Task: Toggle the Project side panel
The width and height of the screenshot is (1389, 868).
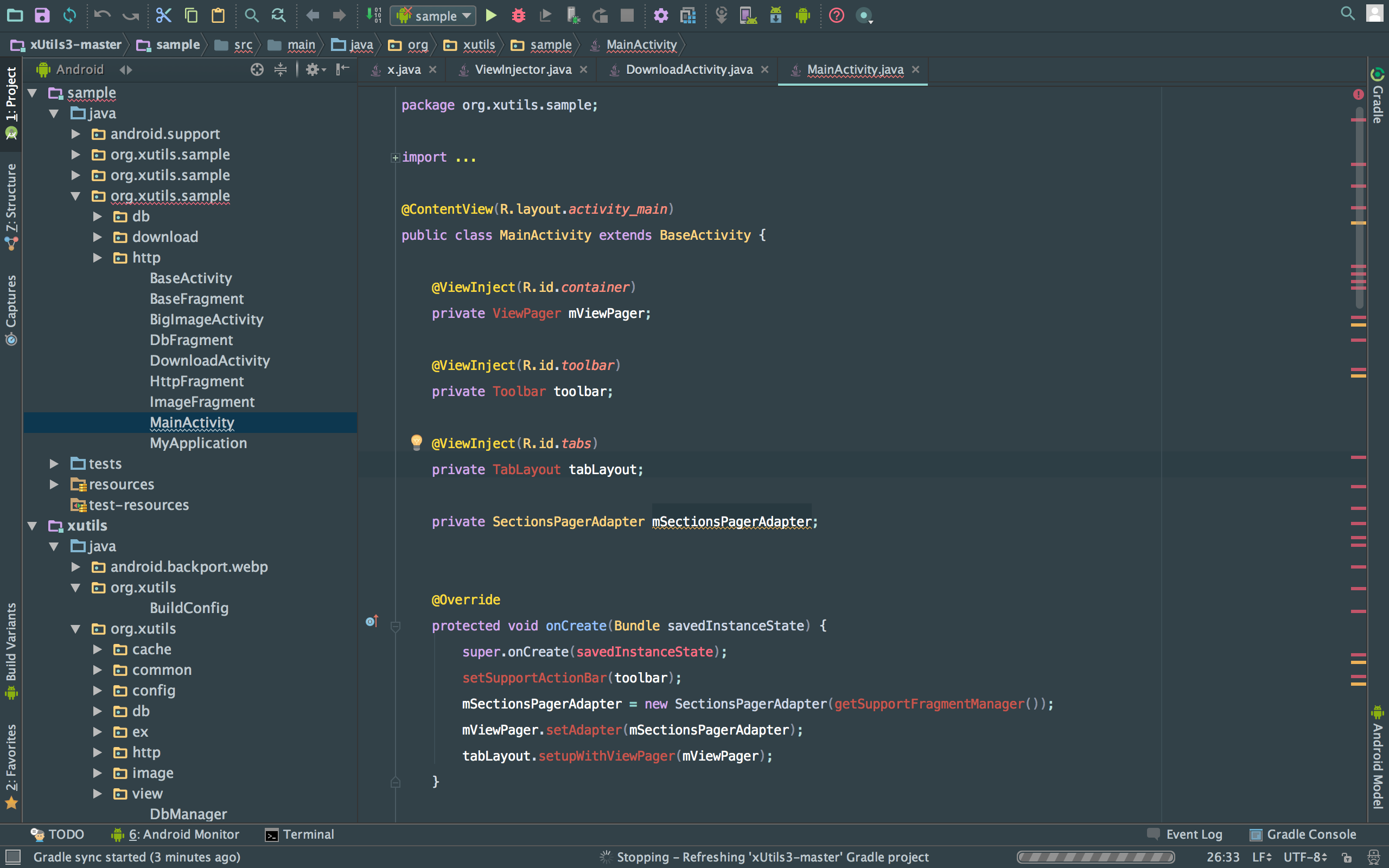Action: [x=11, y=103]
